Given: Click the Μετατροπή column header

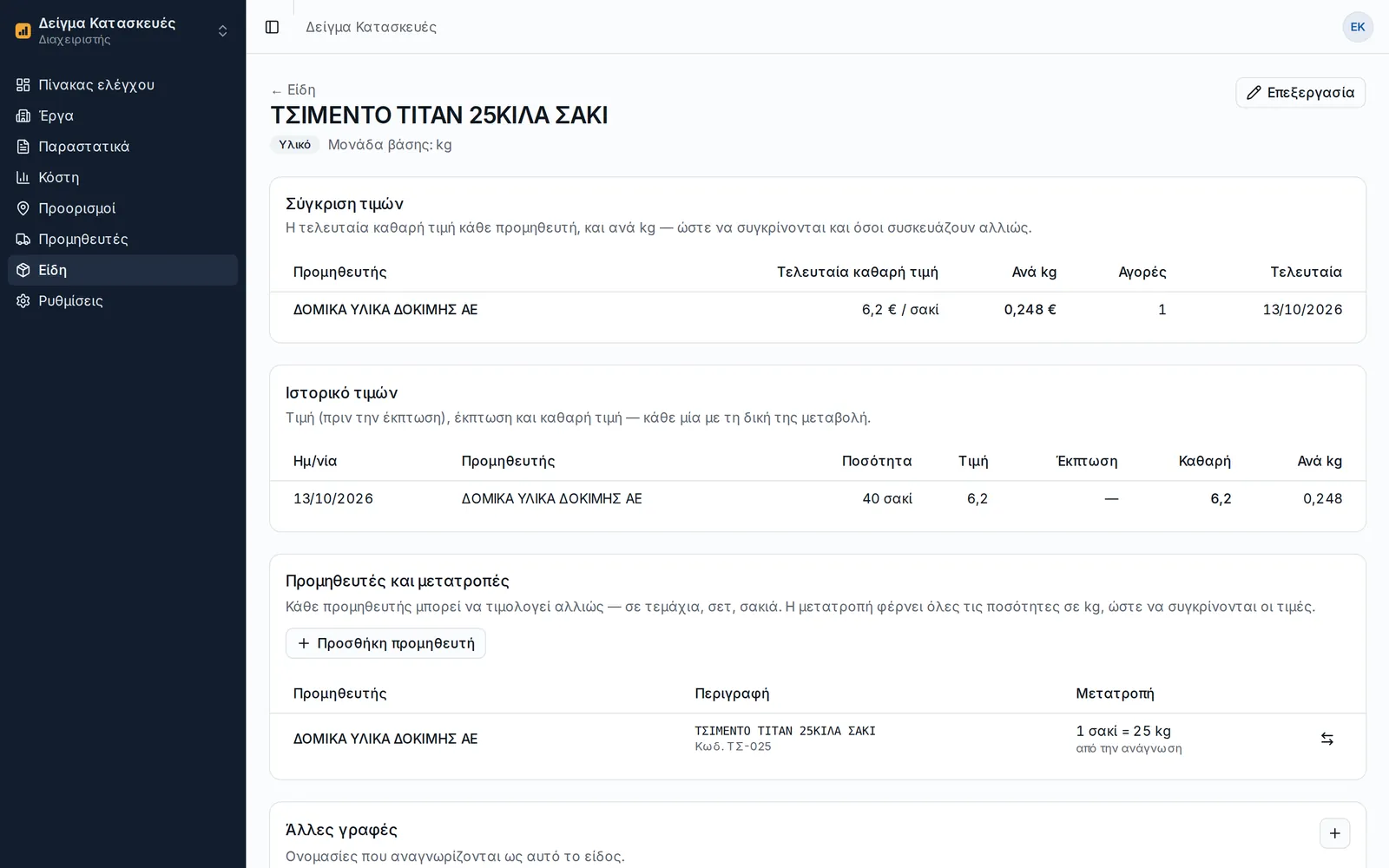Looking at the screenshot, I should (1115, 694).
